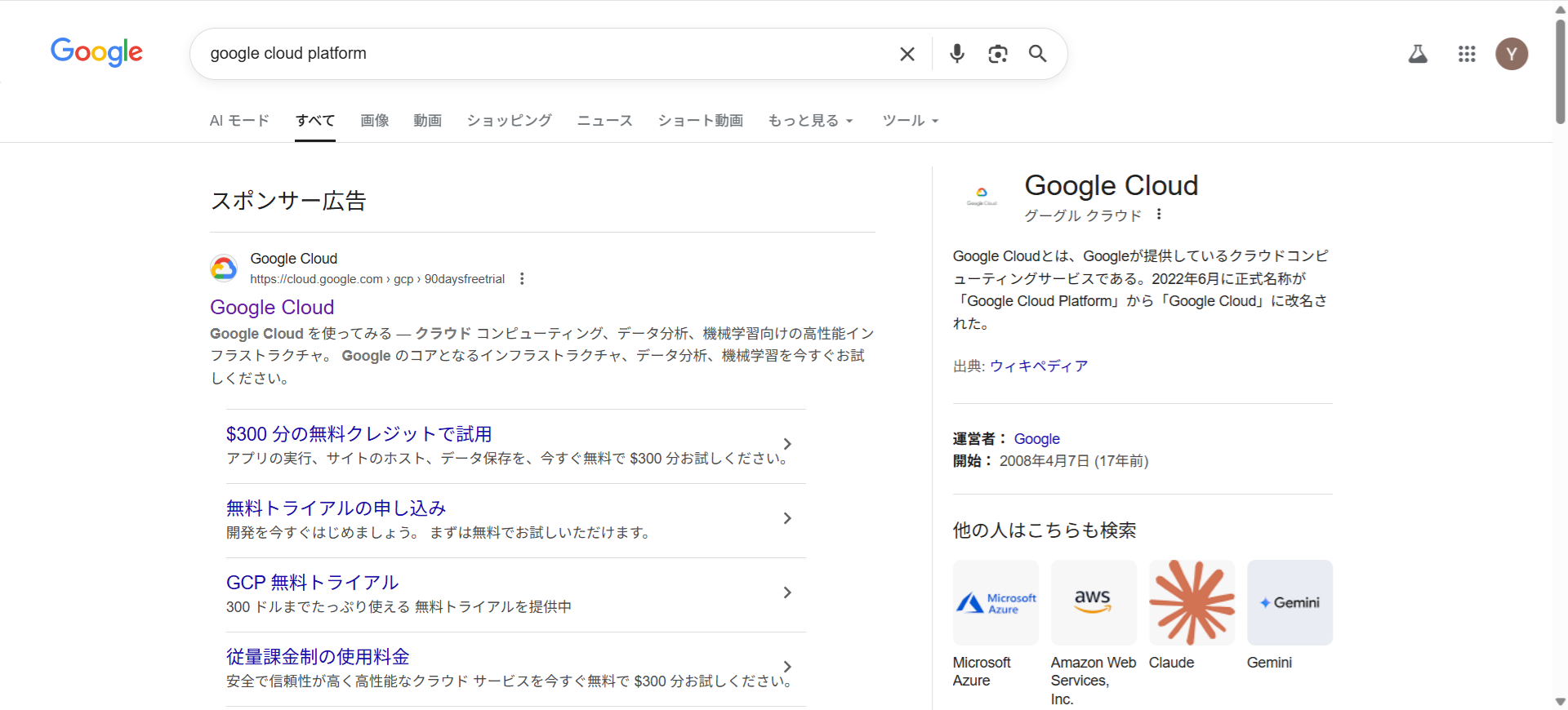This screenshot has height=710, width=1568.
Task: Expand the 無料トライアルの申し込み sitelink arrow
Action: click(787, 518)
